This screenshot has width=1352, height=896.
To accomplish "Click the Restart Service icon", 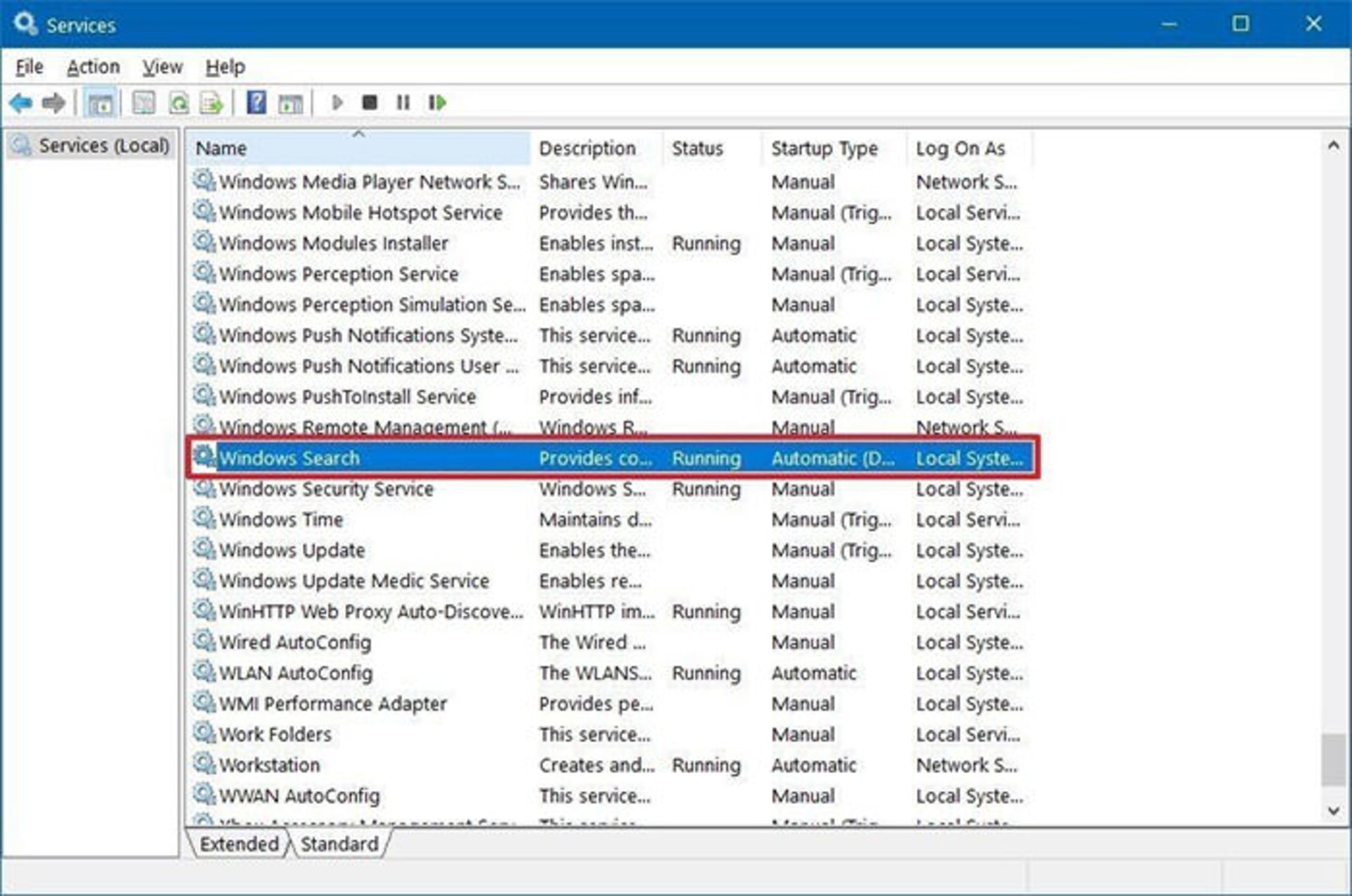I will pyautogui.click(x=437, y=103).
